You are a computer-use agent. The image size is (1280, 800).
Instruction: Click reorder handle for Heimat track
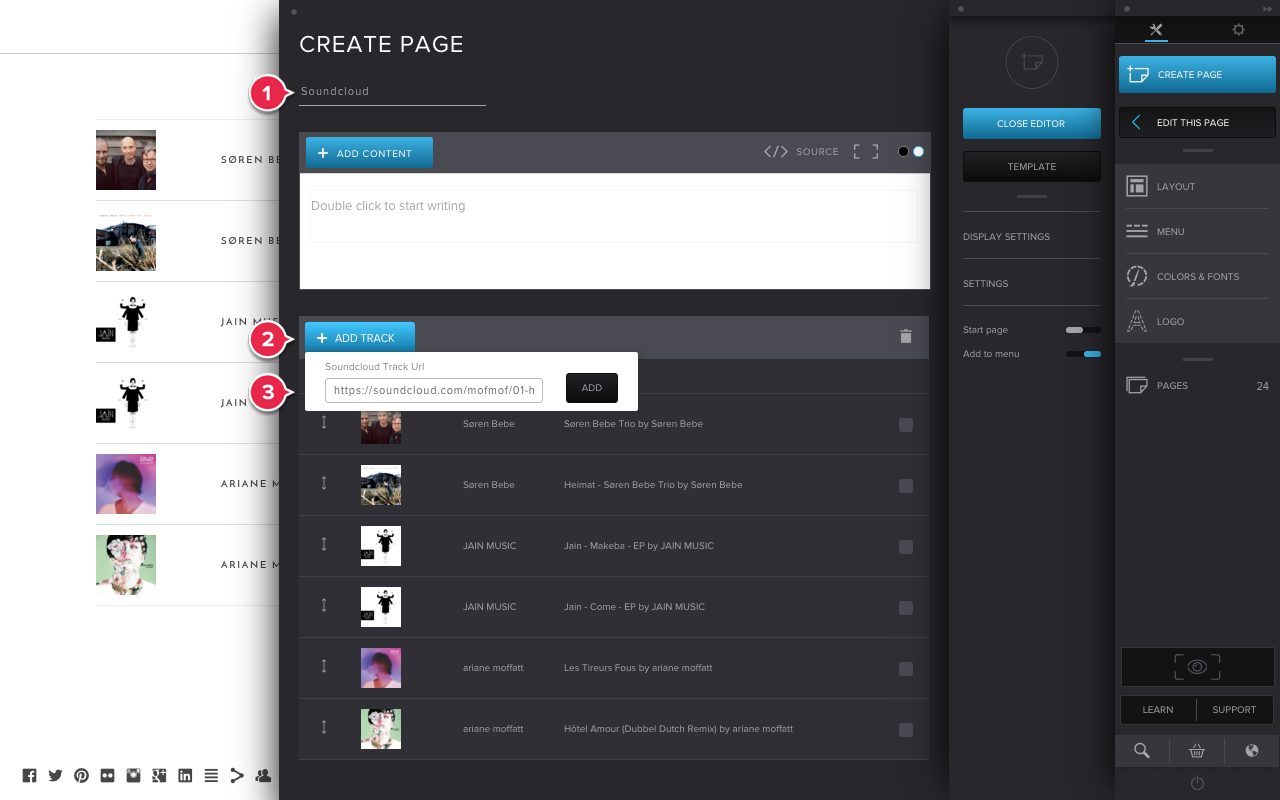point(324,483)
